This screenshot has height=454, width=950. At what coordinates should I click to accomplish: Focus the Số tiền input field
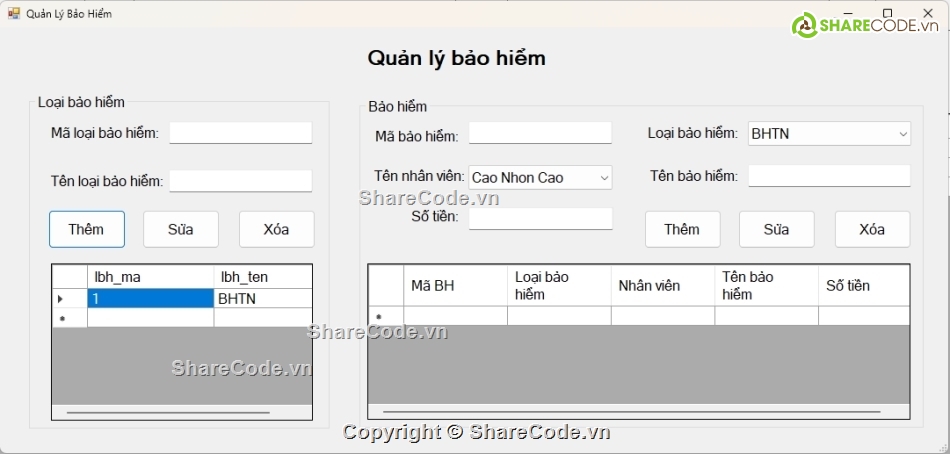pyautogui.click(x=540, y=219)
